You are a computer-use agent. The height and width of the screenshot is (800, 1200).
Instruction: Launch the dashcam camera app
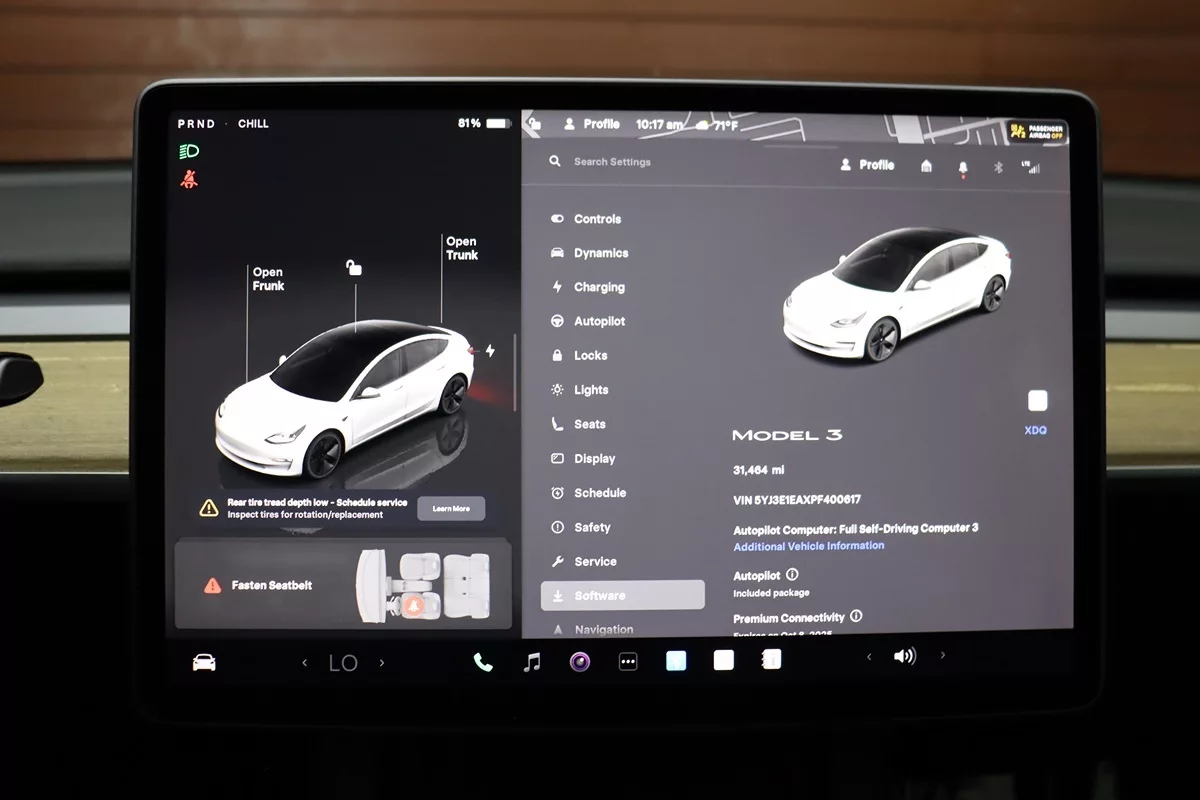pos(580,662)
